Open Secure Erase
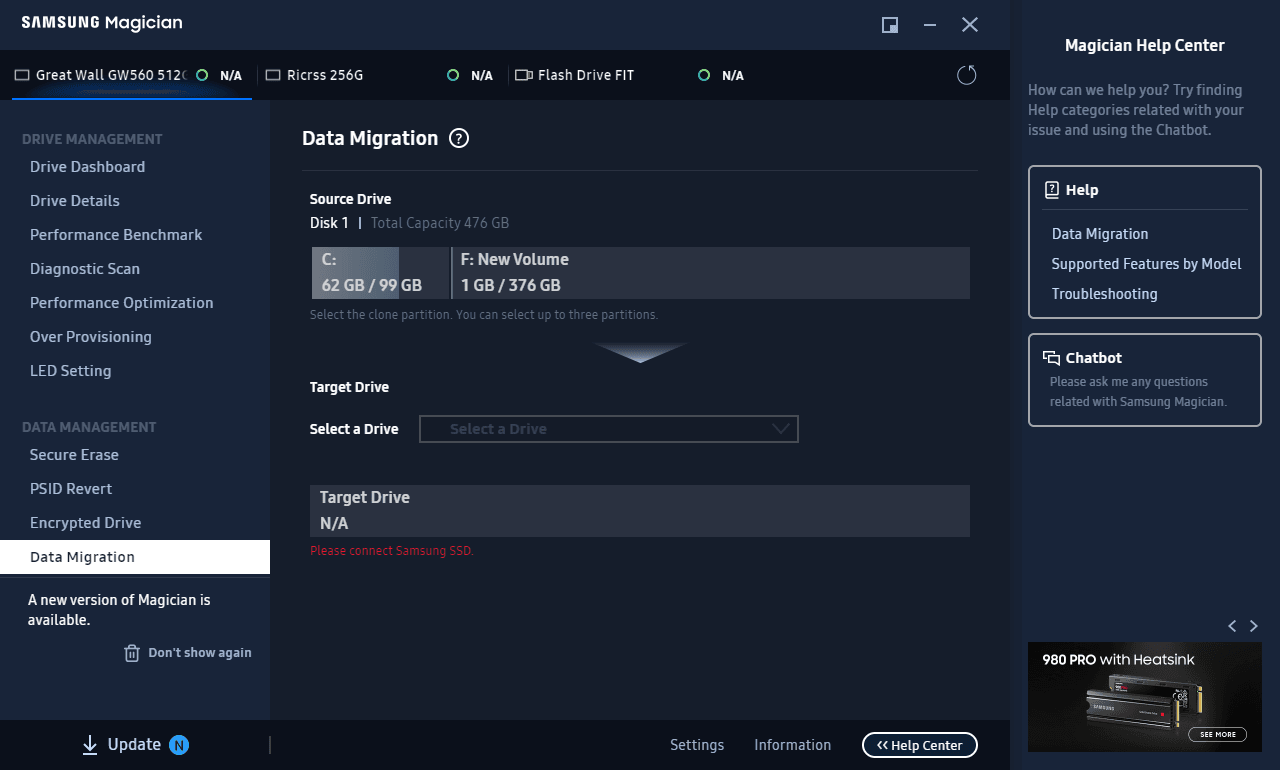 [x=135, y=455]
